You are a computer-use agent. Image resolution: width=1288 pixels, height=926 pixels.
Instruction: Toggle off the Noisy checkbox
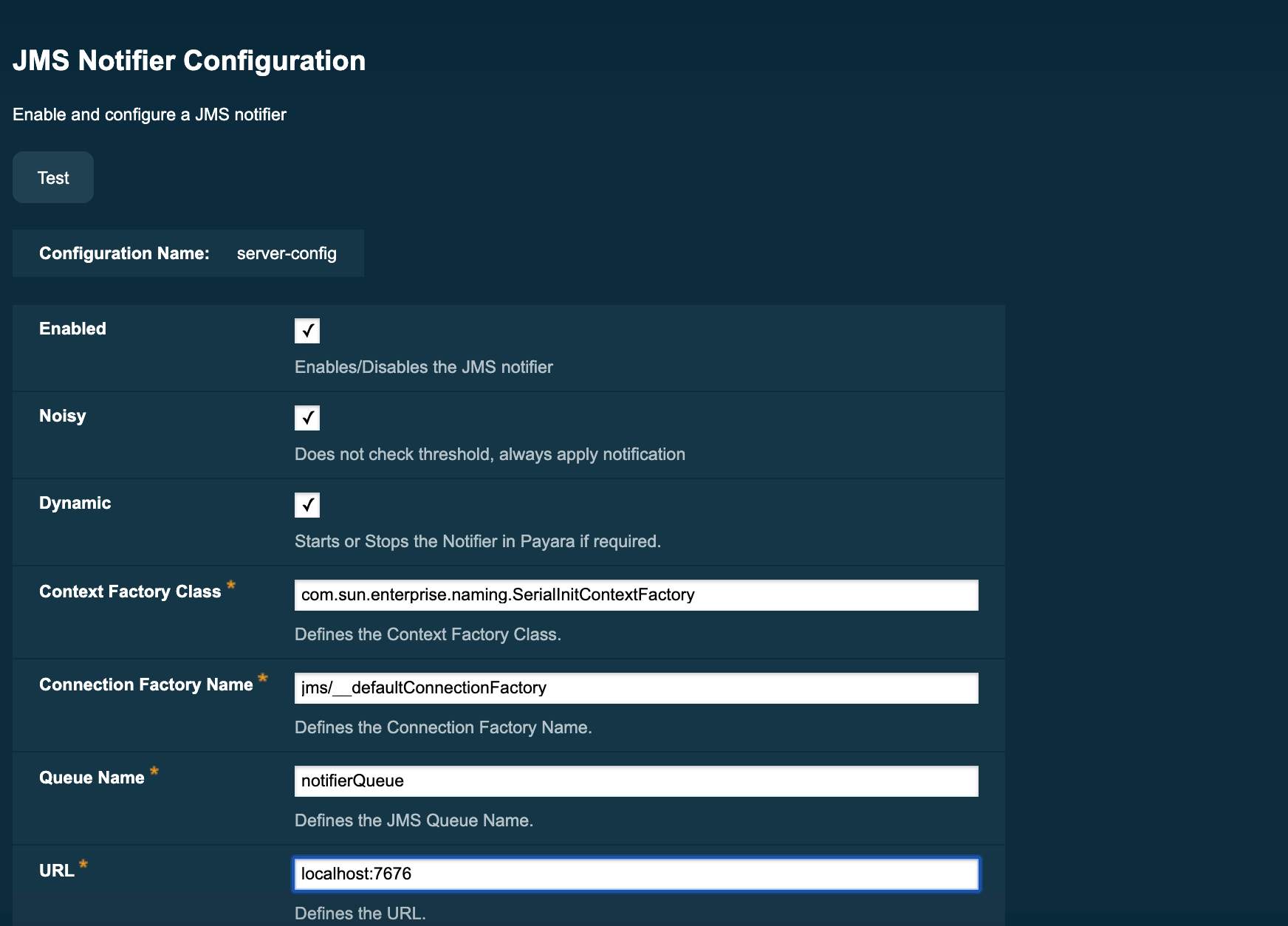pyautogui.click(x=307, y=418)
